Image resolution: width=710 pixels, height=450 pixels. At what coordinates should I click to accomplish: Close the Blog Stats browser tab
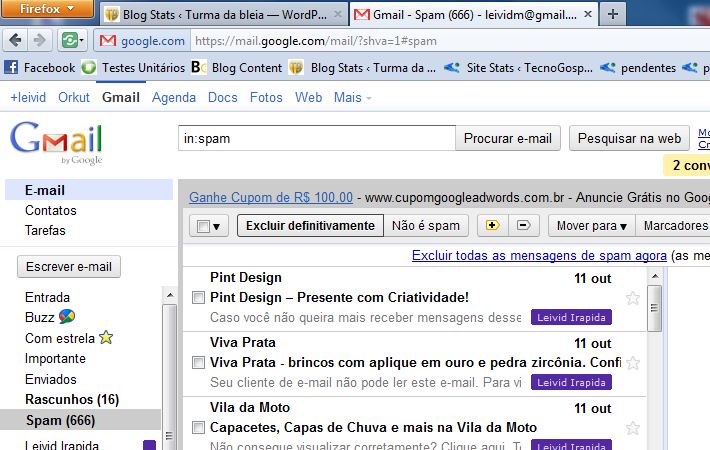(337, 14)
